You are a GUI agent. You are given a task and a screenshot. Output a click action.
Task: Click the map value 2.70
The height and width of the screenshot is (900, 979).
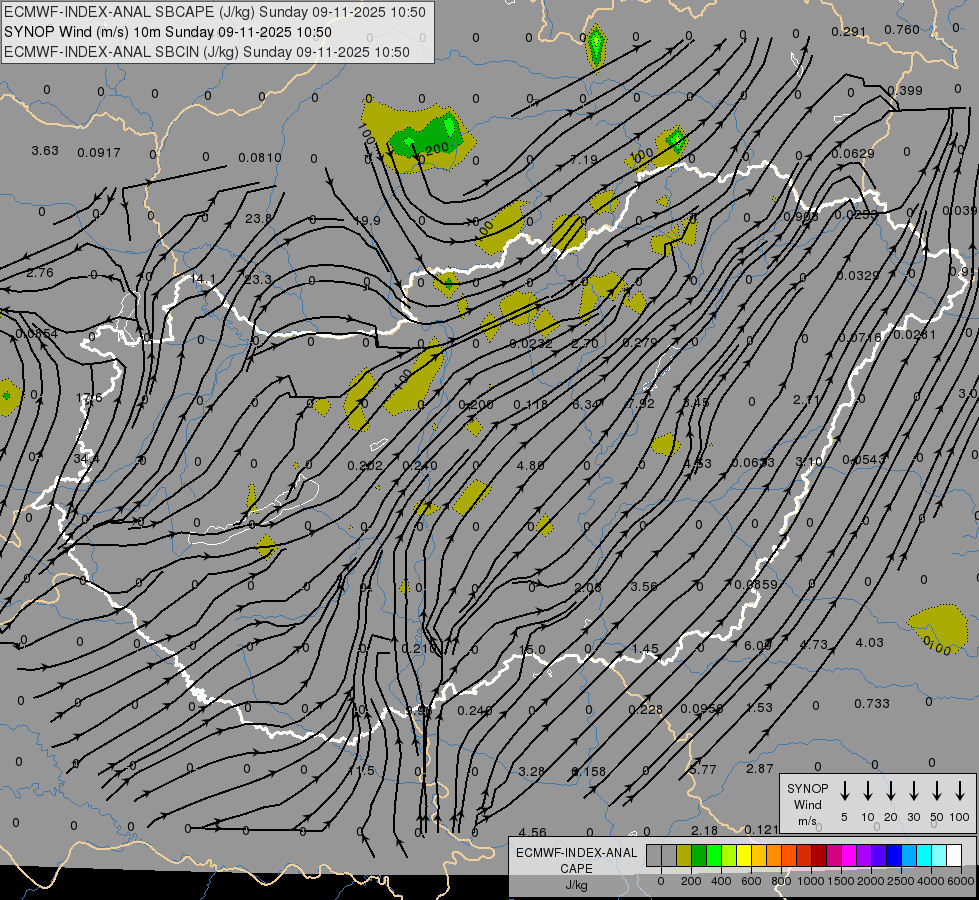[584, 344]
